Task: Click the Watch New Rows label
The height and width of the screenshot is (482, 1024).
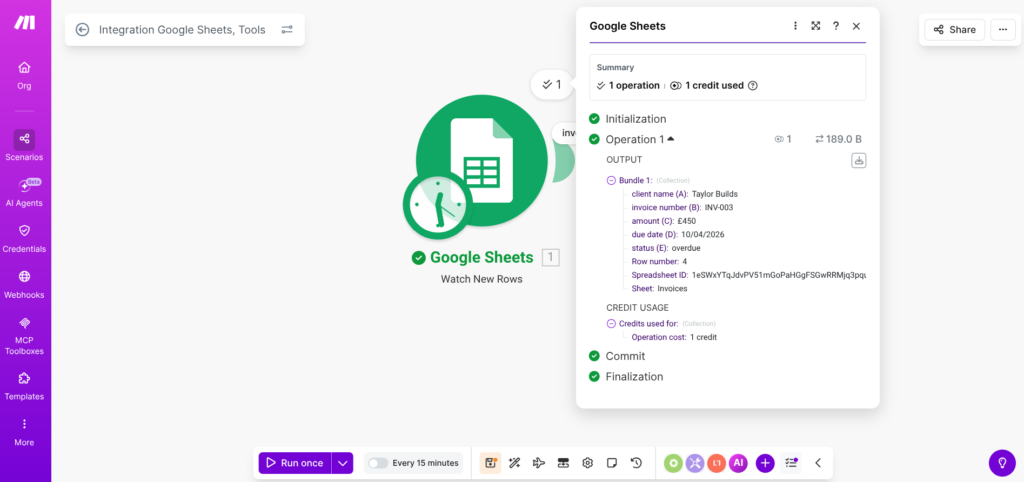Action: click(x=482, y=279)
